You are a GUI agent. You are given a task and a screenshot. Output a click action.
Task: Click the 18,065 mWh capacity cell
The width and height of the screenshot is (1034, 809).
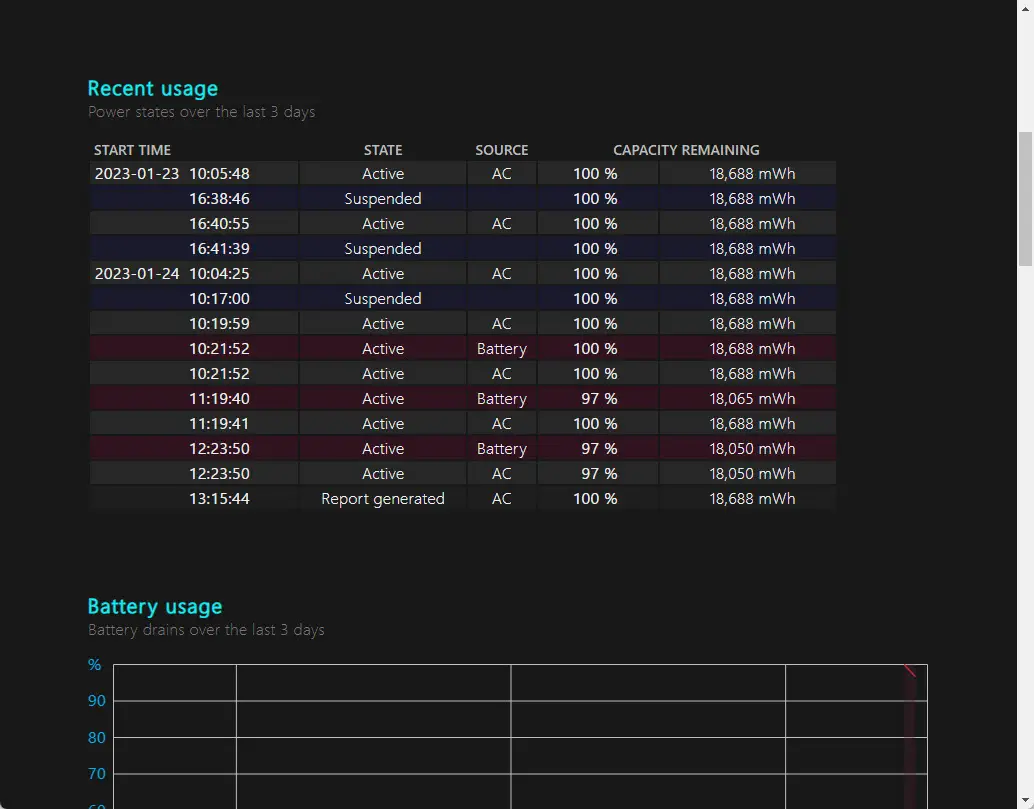(x=752, y=399)
